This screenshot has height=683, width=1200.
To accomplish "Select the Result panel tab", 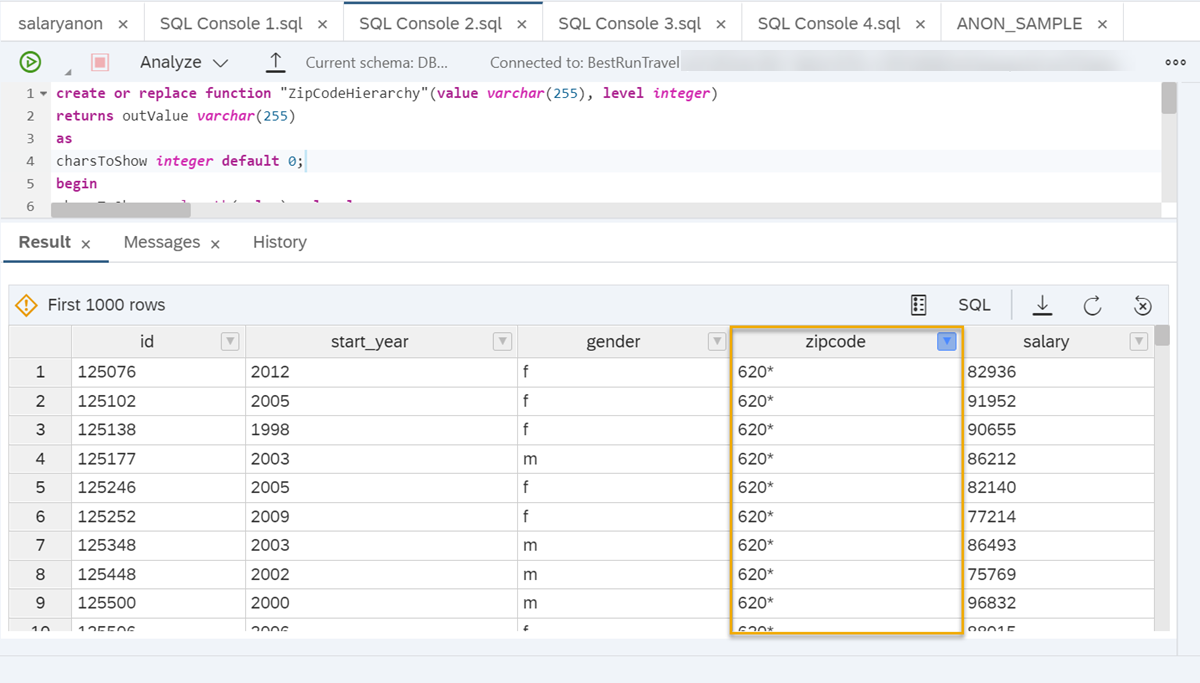I will 45,242.
